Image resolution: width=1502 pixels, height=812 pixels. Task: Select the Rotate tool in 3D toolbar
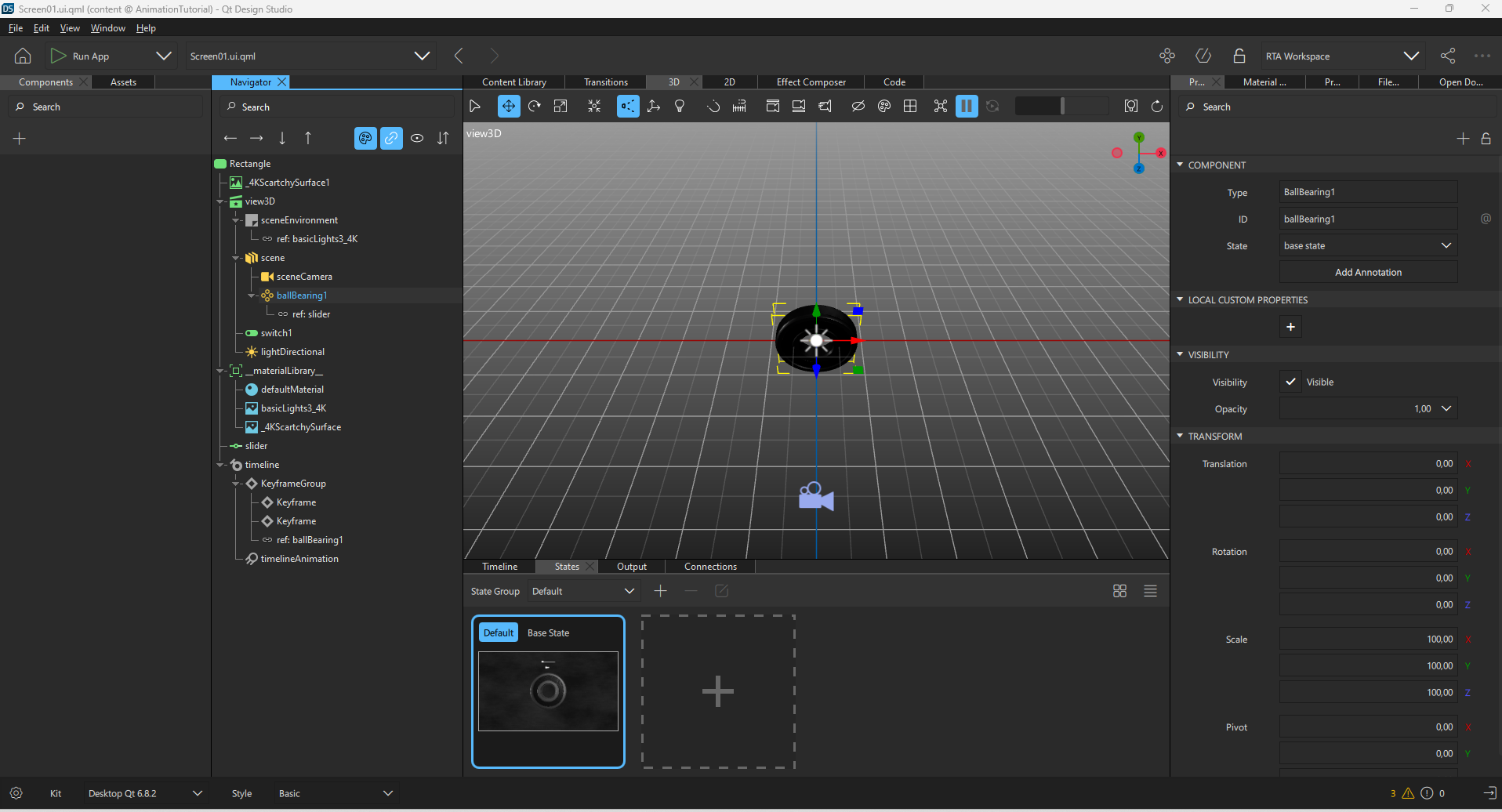(535, 107)
